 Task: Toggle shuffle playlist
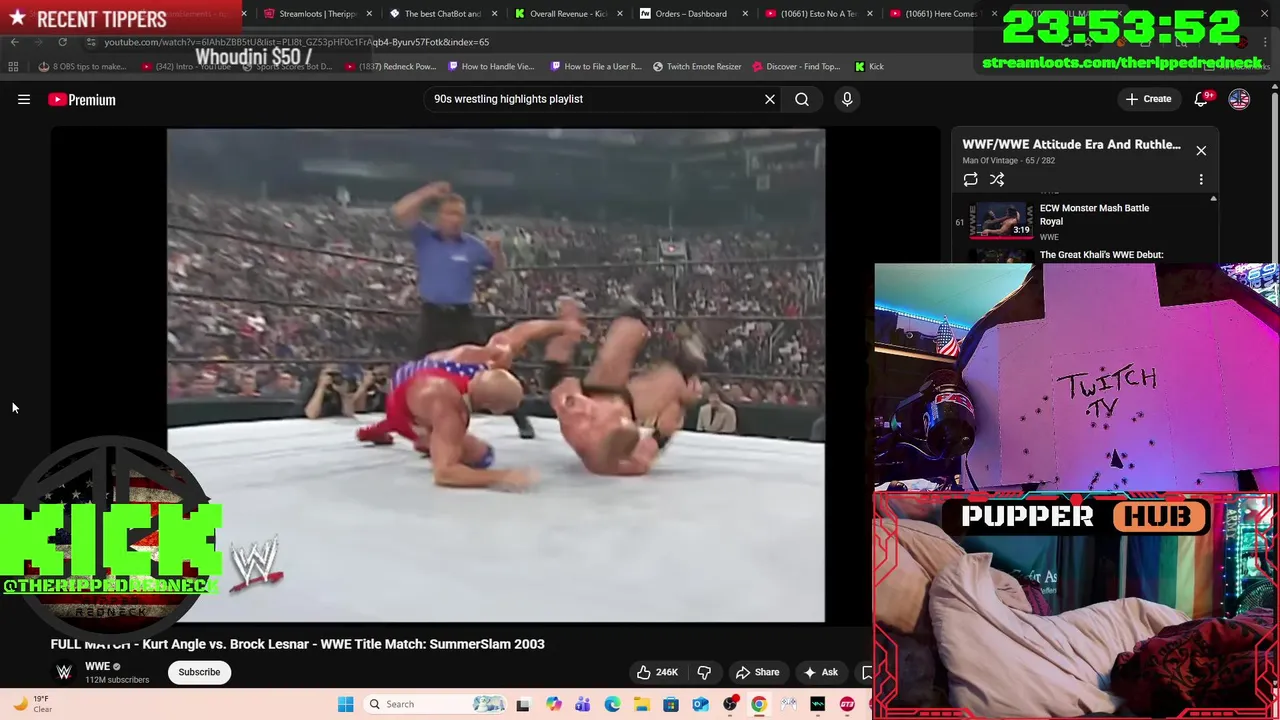tap(997, 179)
